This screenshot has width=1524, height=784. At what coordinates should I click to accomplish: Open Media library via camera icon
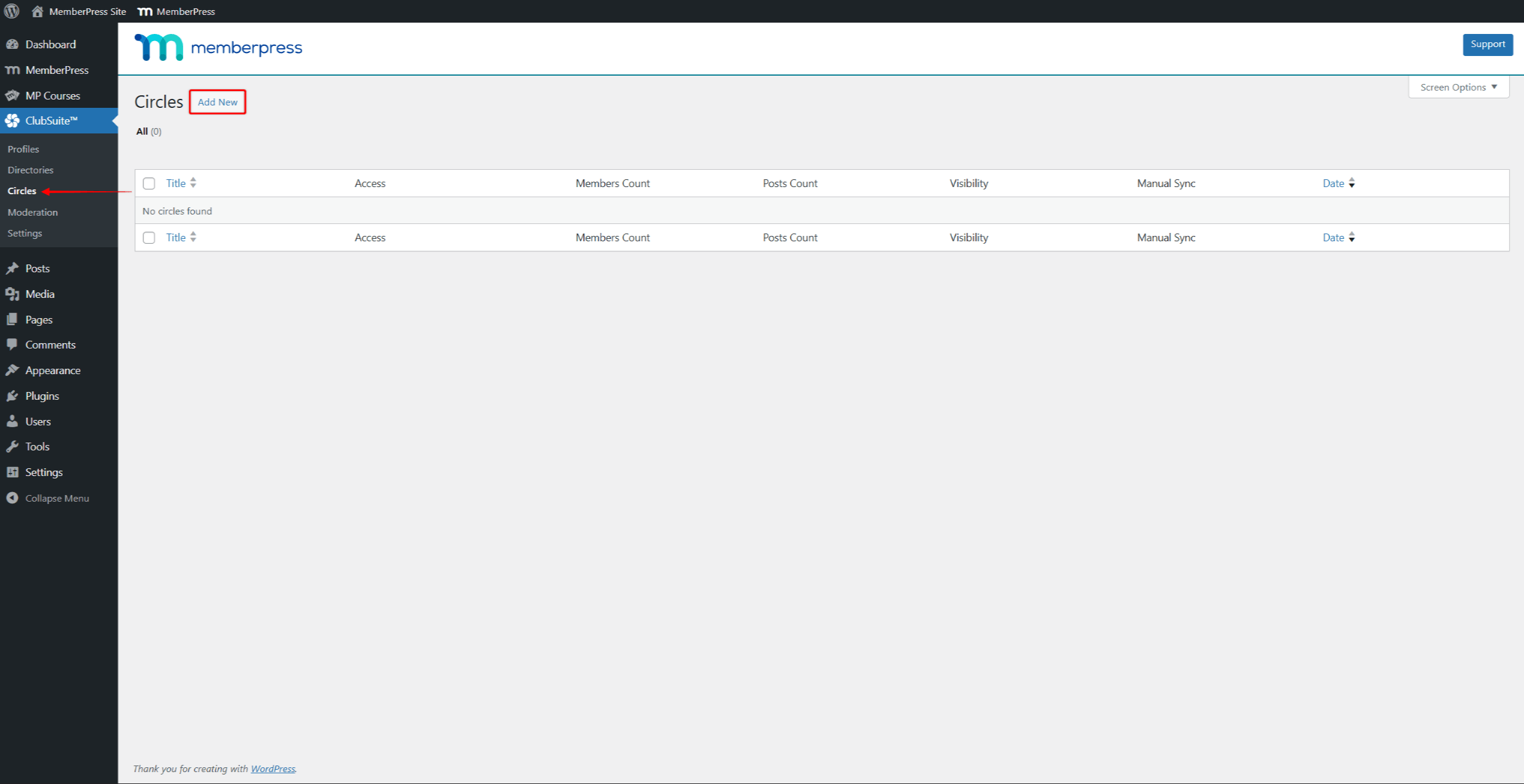click(13, 294)
